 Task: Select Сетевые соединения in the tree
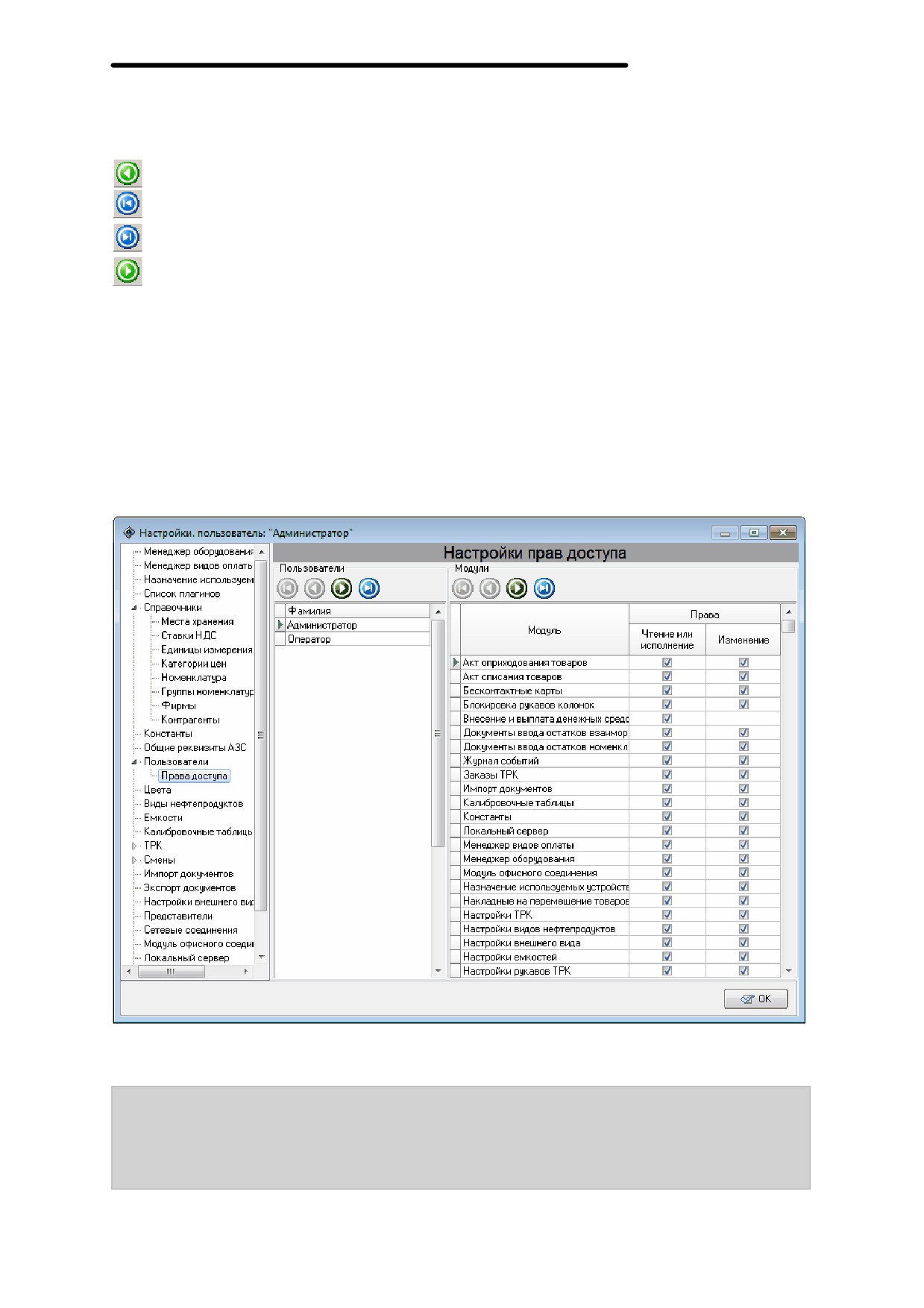pos(190,930)
